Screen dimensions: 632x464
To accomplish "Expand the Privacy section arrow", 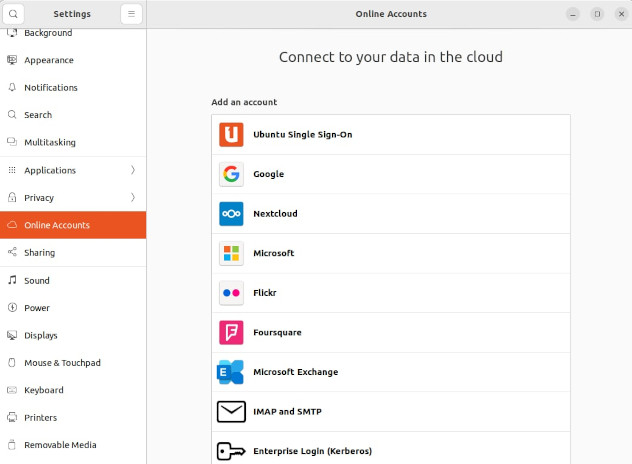I will point(133,198).
